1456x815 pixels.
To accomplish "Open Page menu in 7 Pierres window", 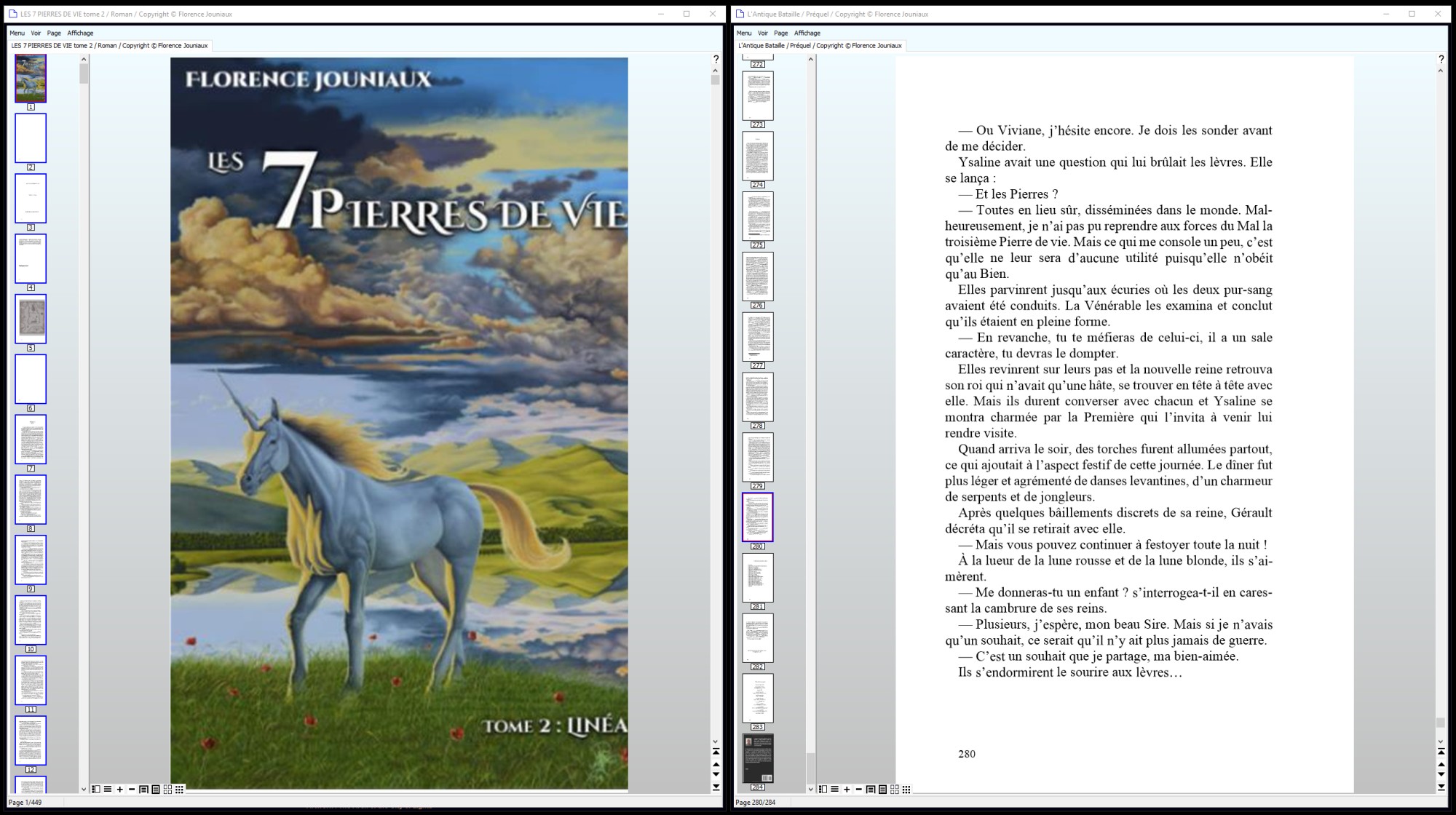I will pos(54,33).
